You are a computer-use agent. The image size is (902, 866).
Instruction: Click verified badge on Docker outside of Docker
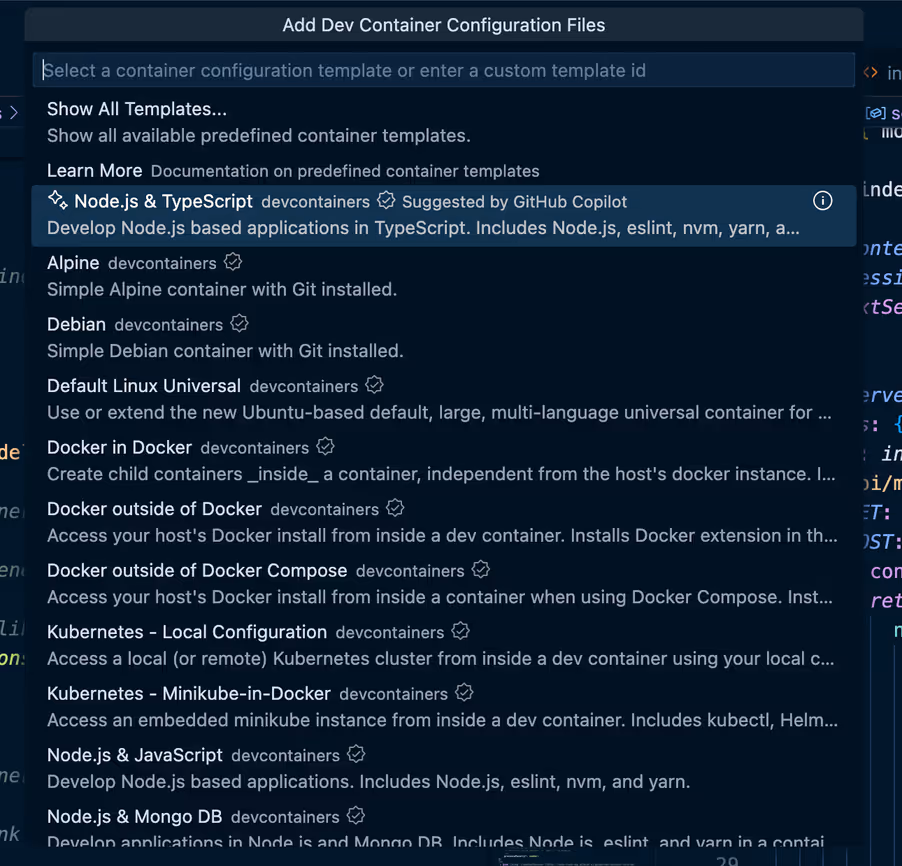[x=395, y=508]
